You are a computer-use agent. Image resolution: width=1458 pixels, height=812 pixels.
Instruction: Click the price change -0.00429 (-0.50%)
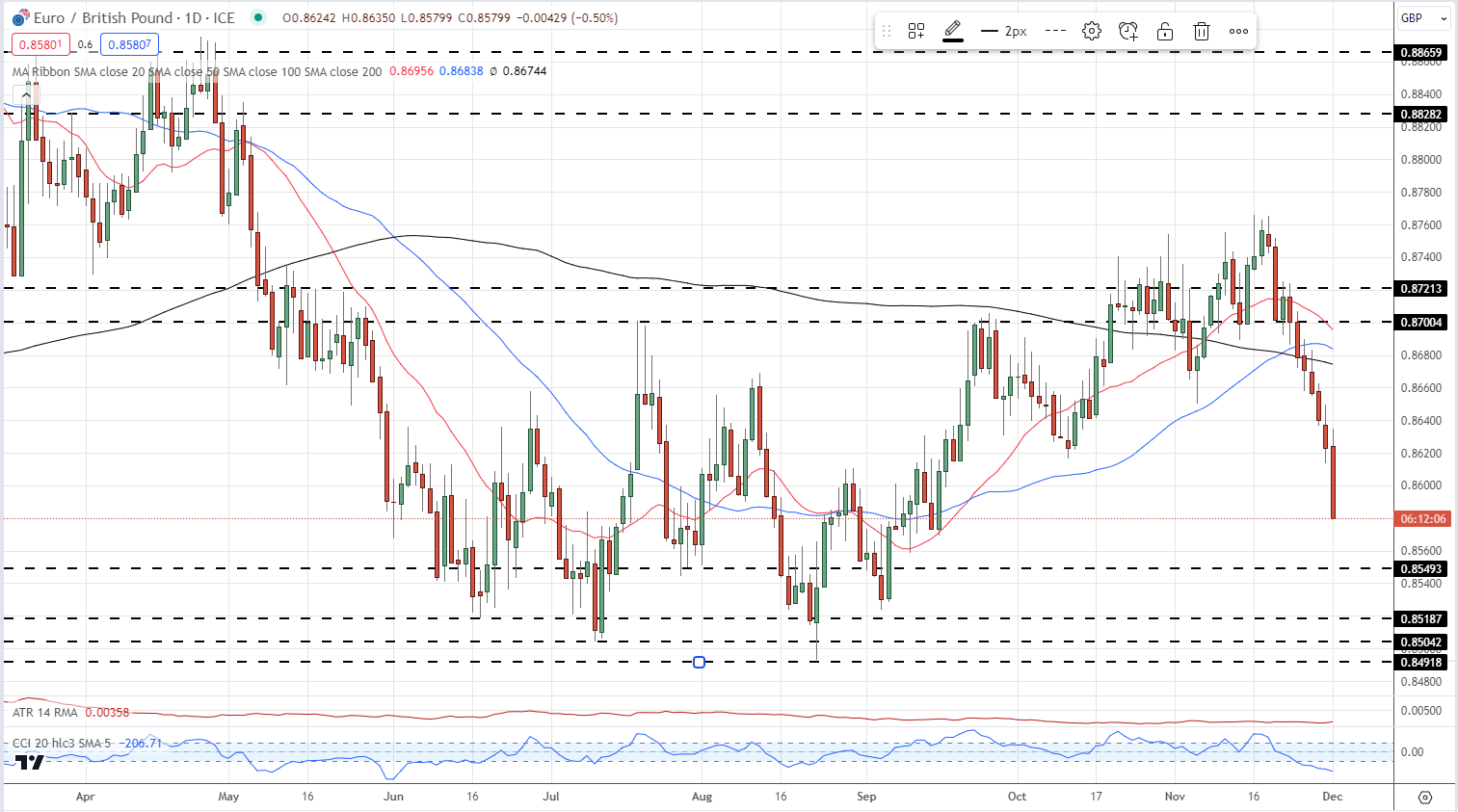569,17
